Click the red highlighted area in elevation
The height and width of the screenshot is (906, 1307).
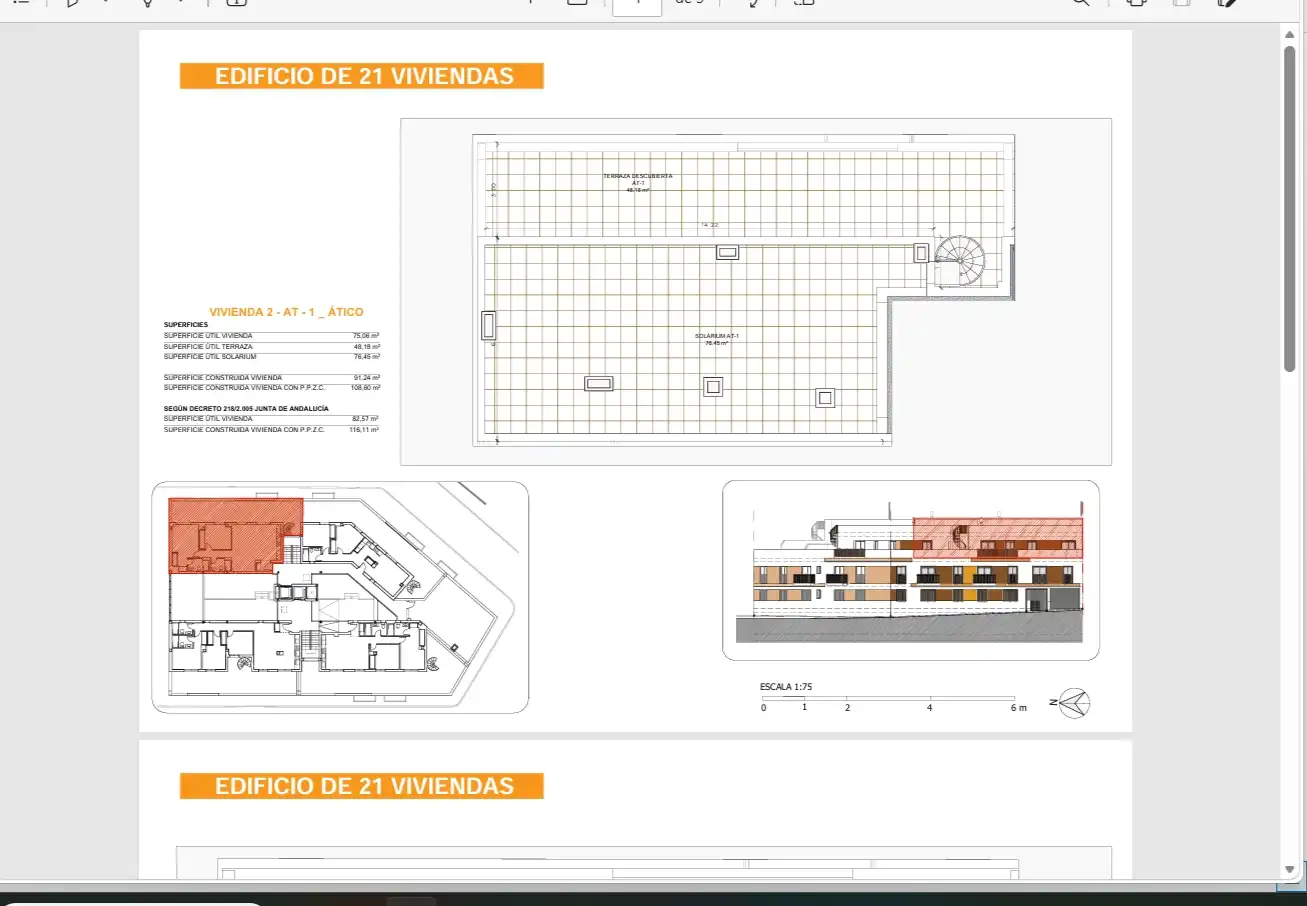(x=998, y=537)
